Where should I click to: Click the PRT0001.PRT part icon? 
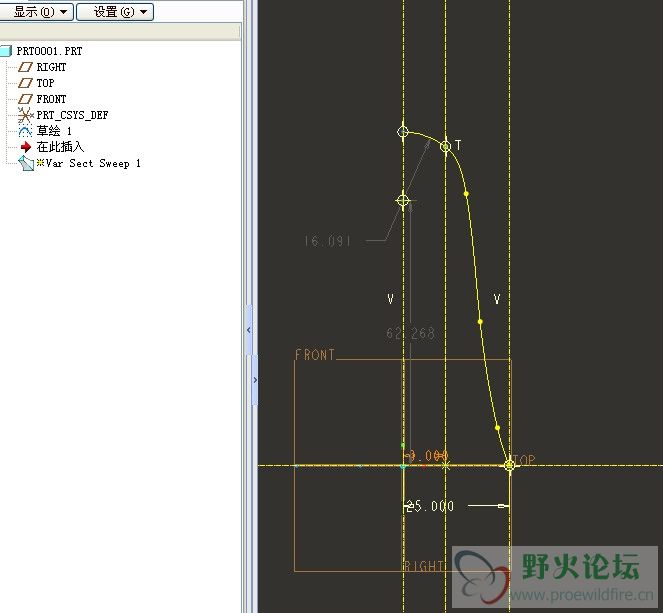[x=5, y=51]
